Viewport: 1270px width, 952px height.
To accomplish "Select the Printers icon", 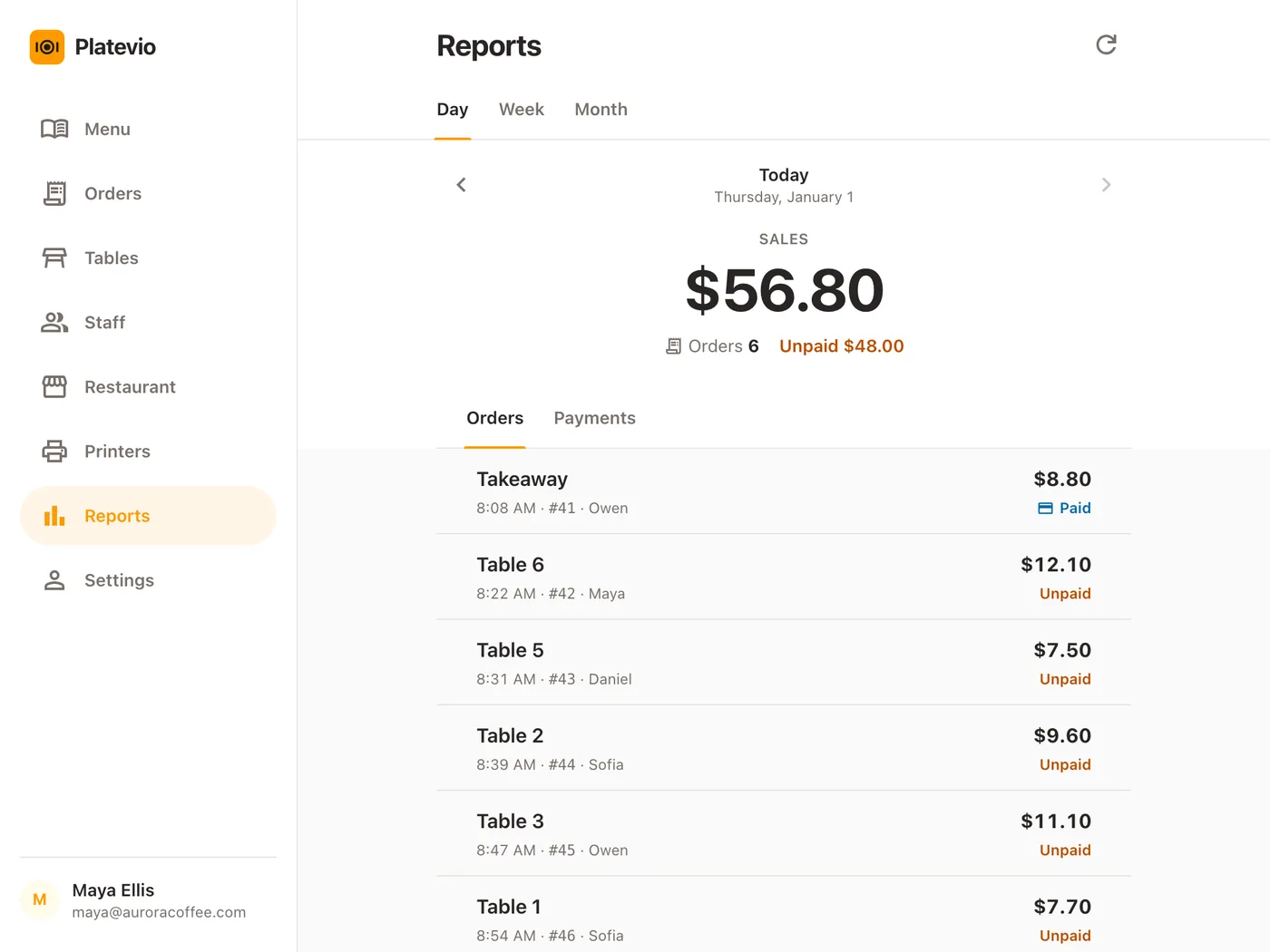I will pos(54,451).
